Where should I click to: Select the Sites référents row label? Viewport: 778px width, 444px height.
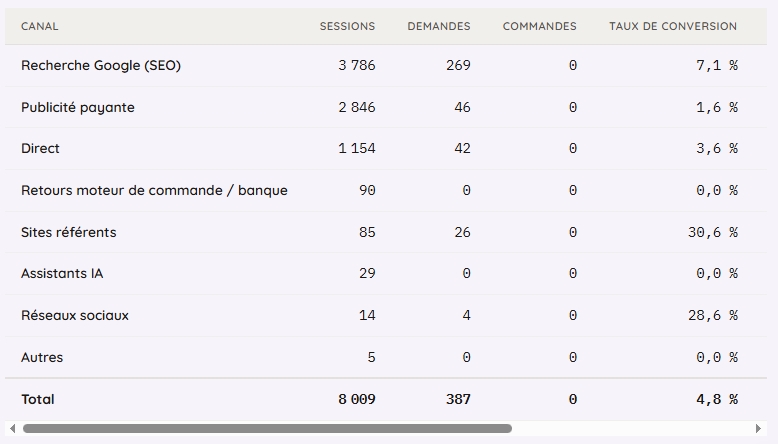tap(68, 232)
